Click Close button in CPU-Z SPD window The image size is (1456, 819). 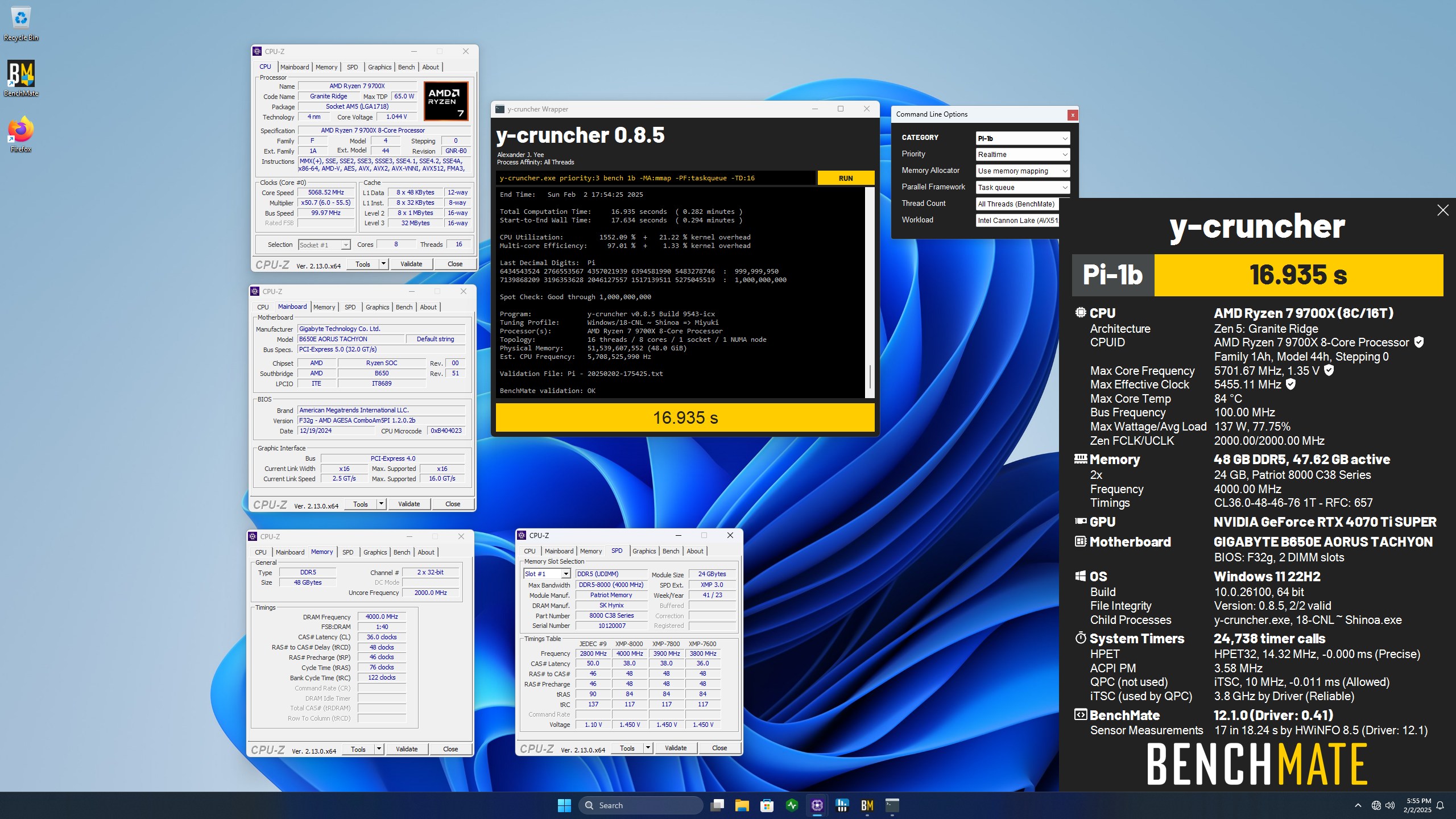click(719, 748)
